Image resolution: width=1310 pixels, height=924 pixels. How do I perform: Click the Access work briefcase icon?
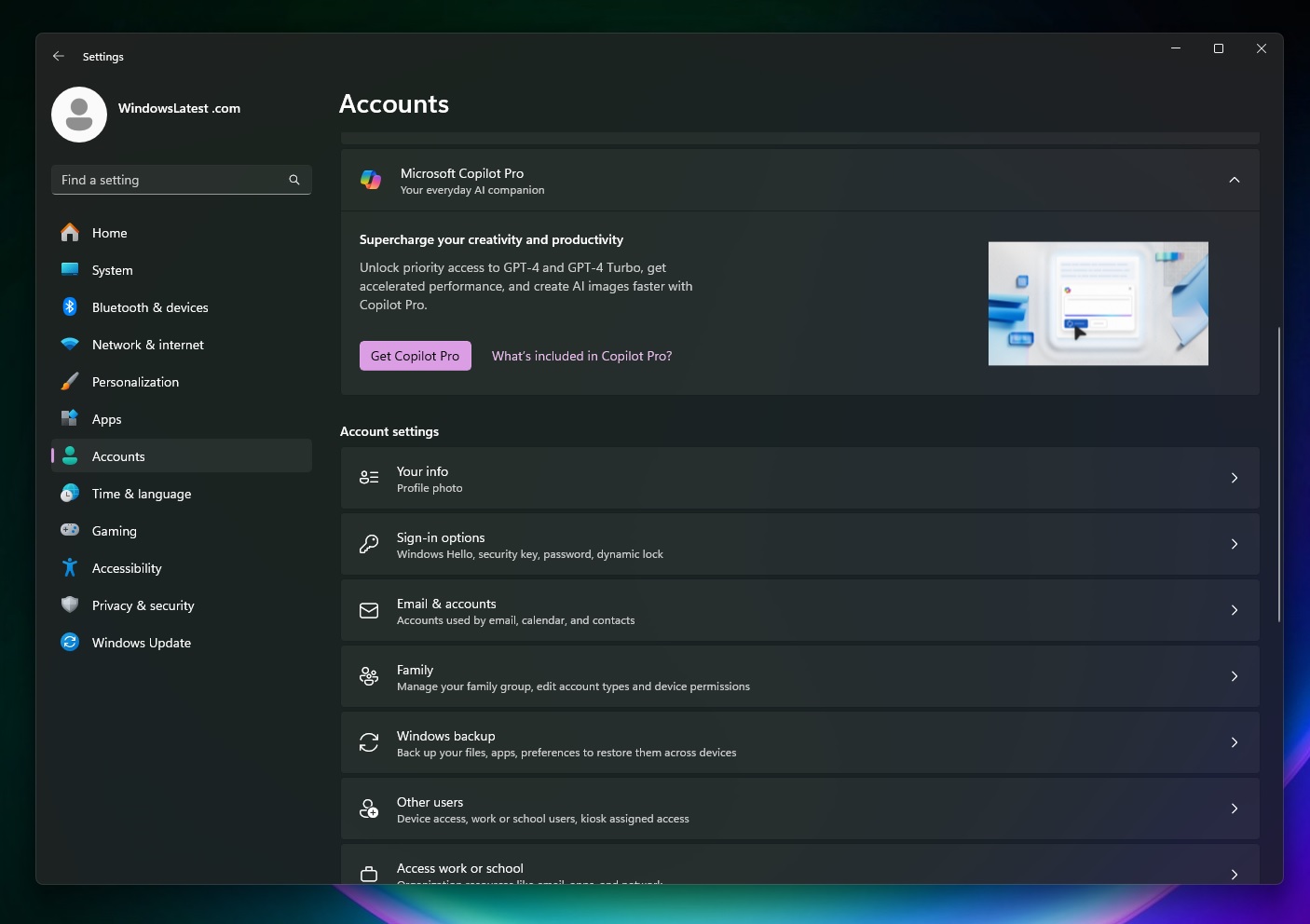tap(369, 874)
